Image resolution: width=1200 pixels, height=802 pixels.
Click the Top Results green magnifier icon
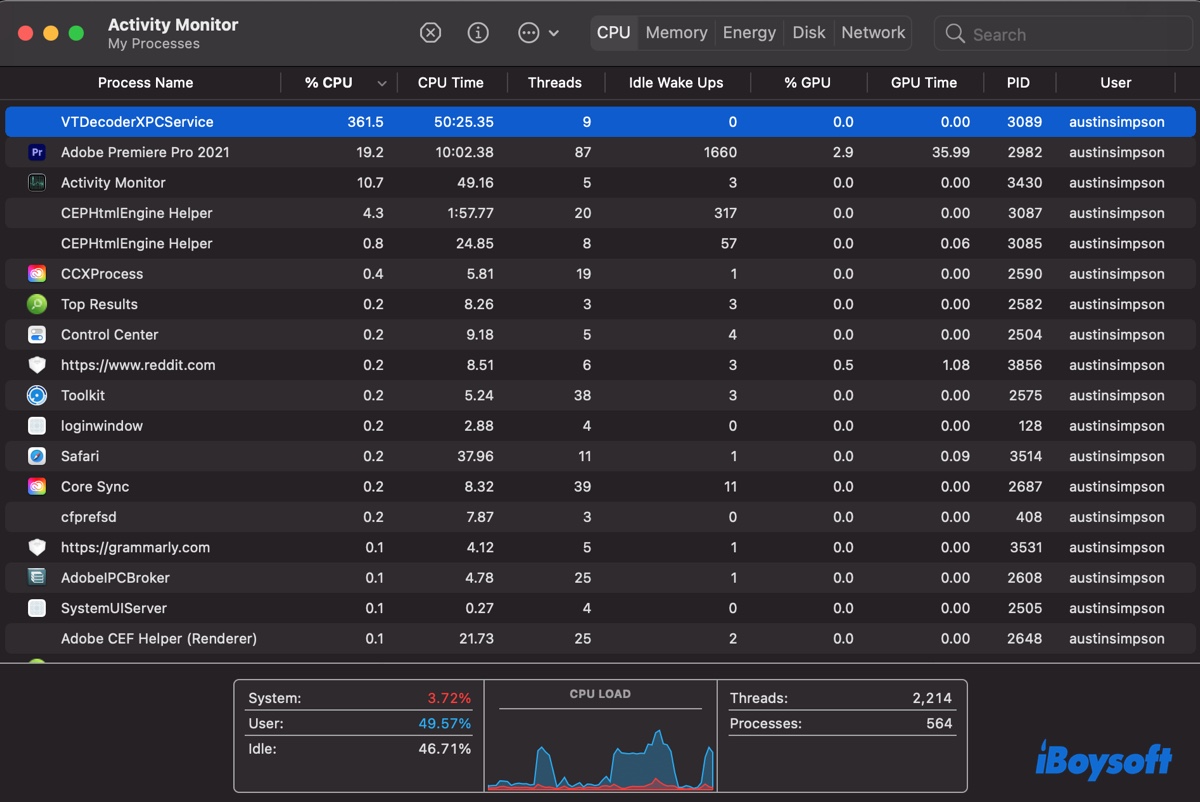point(37,305)
